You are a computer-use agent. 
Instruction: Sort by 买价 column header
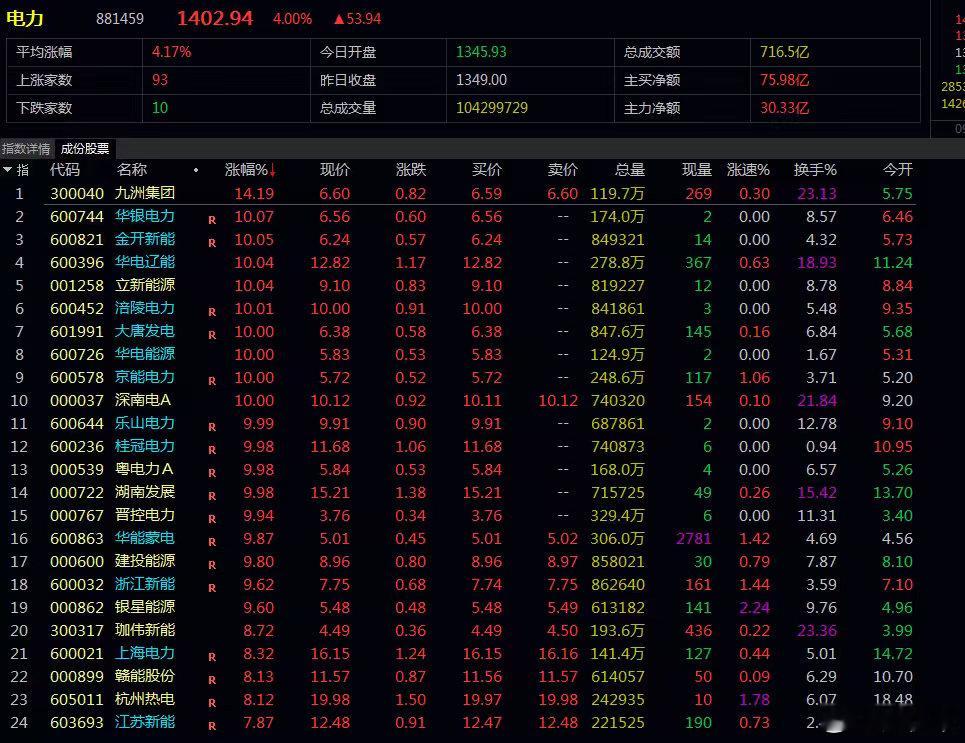pyautogui.click(x=487, y=170)
